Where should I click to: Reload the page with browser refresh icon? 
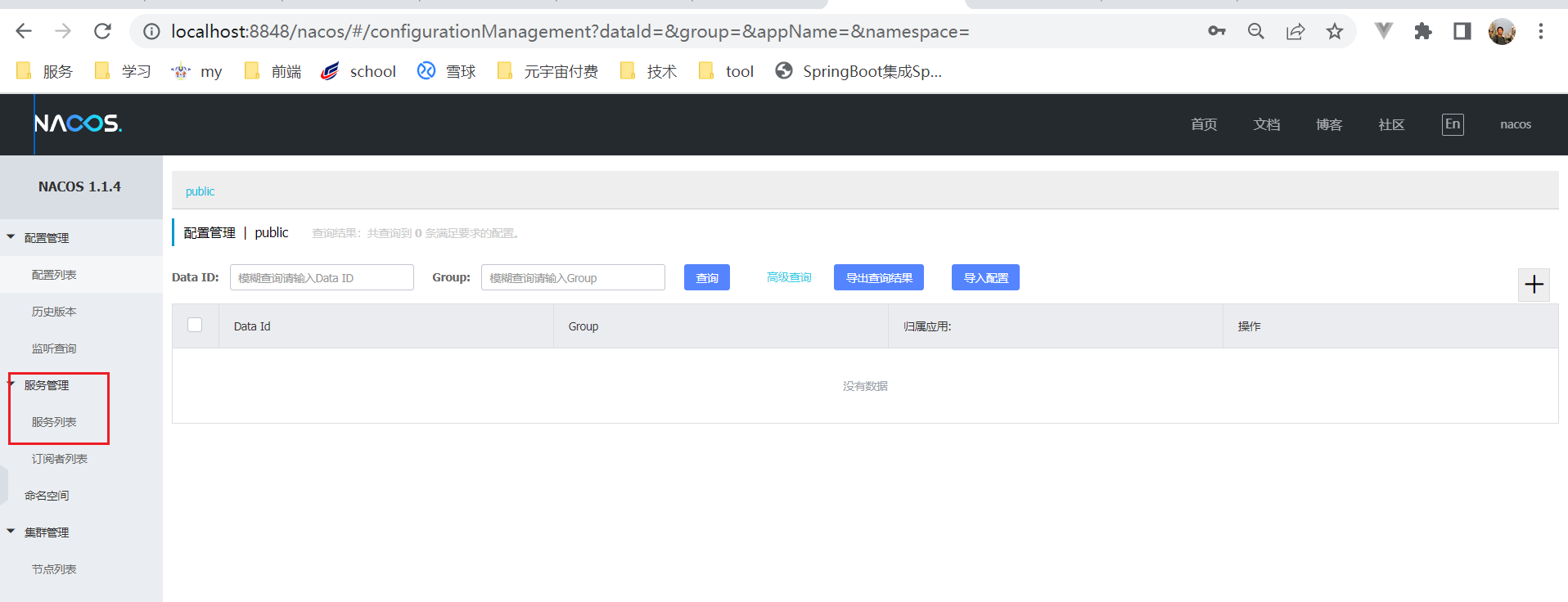[x=102, y=32]
